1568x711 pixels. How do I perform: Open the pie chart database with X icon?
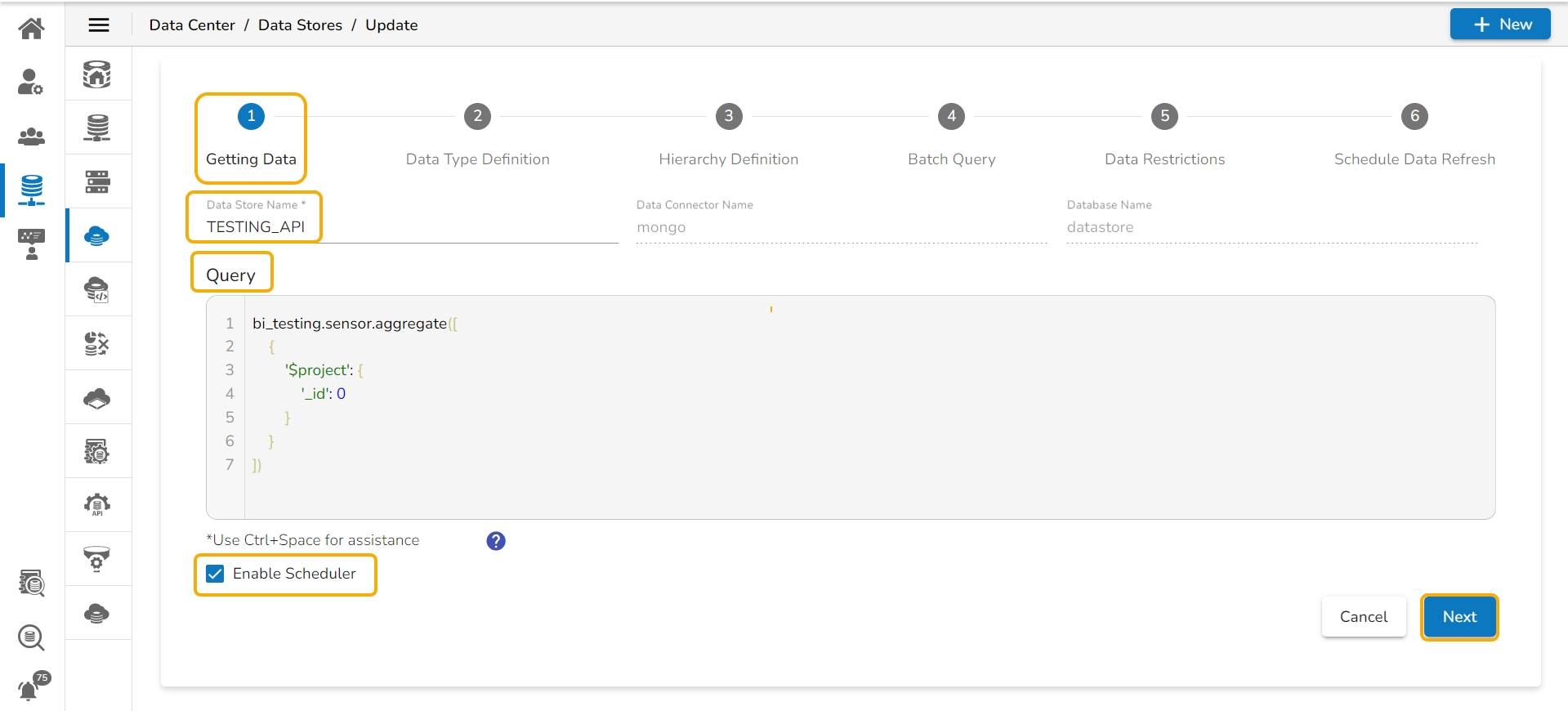coord(97,344)
